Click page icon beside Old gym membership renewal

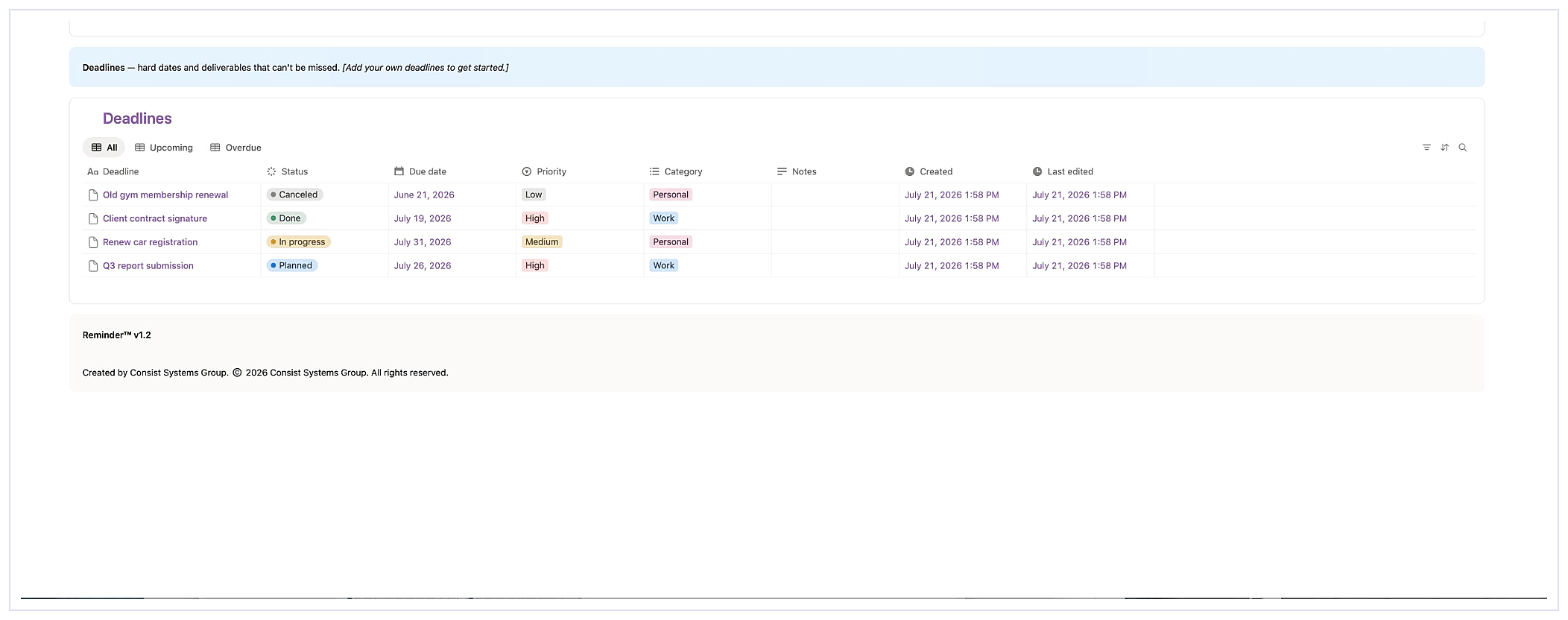tap(93, 195)
